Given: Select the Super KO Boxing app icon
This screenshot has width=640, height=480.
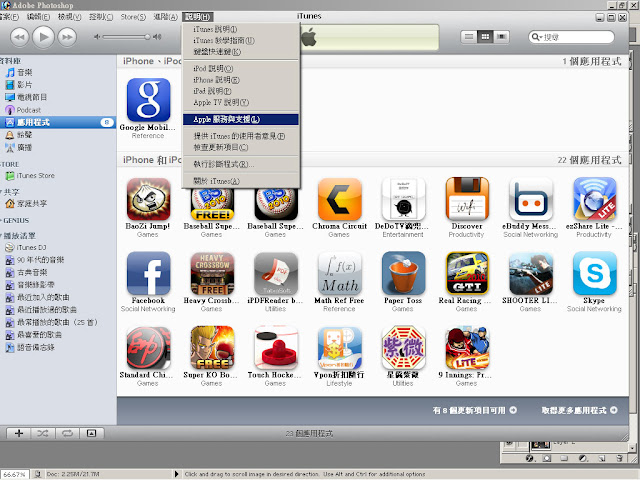Looking at the screenshot, I should pos(212,348).
